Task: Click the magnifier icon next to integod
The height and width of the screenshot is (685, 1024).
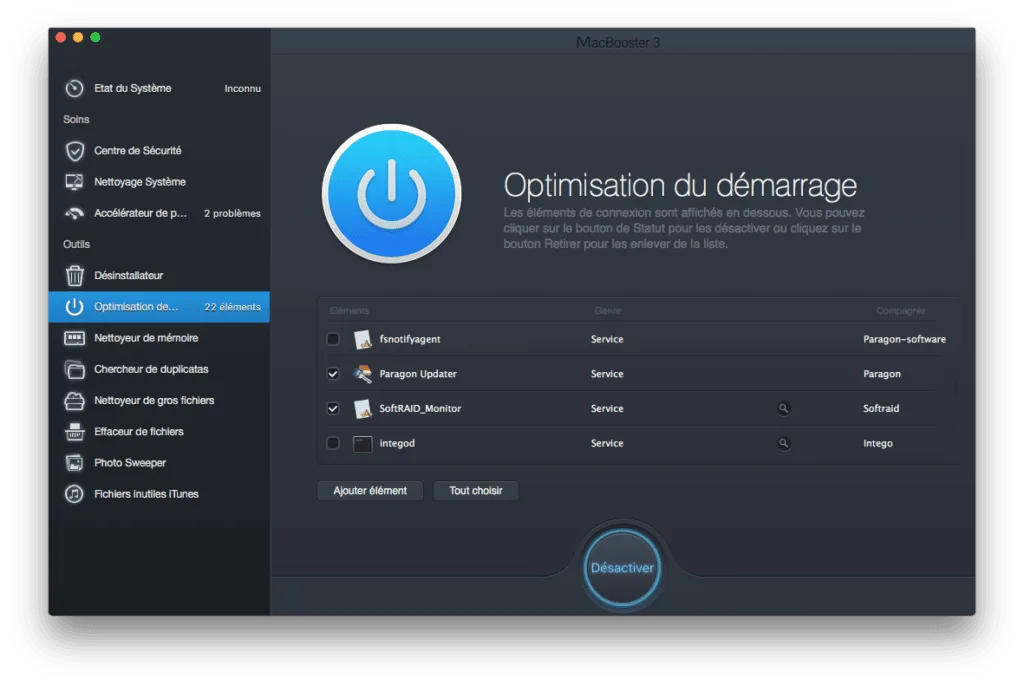Action: pyautogui.click(x=783, y=443)
